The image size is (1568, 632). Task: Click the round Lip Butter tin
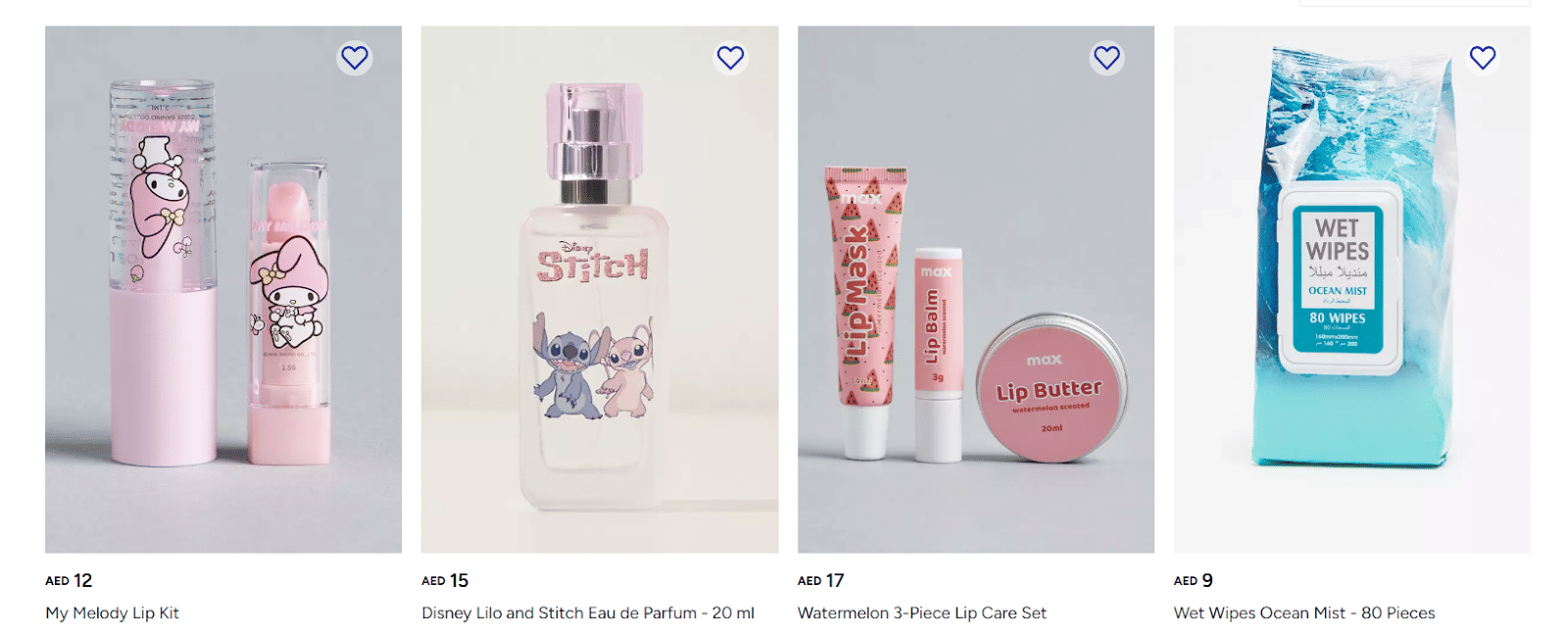coord(1051,388)
